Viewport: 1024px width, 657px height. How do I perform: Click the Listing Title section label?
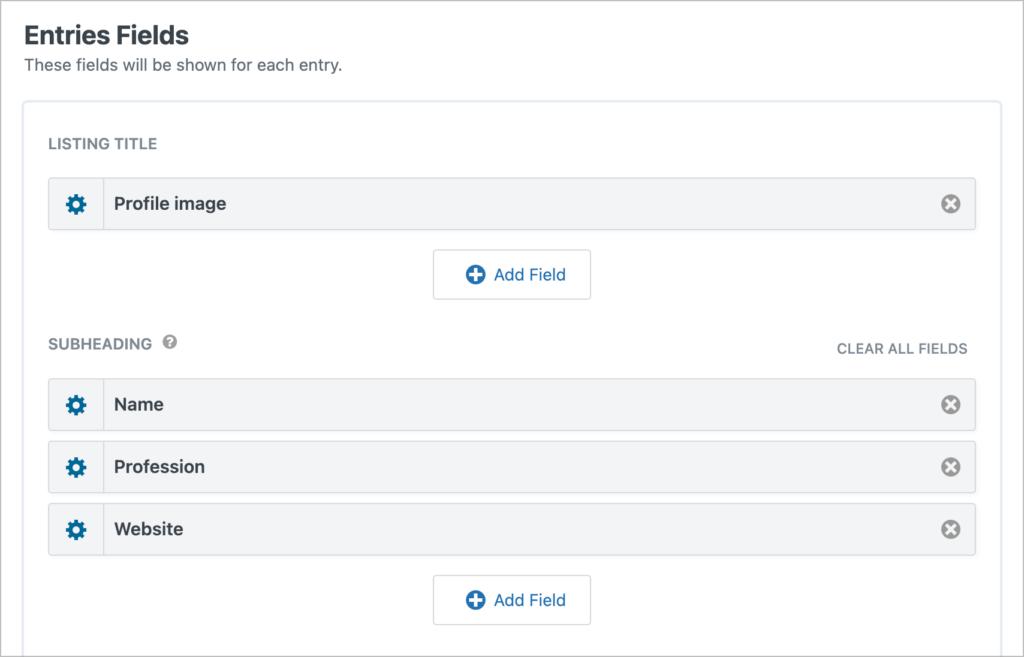coord(102,143)
